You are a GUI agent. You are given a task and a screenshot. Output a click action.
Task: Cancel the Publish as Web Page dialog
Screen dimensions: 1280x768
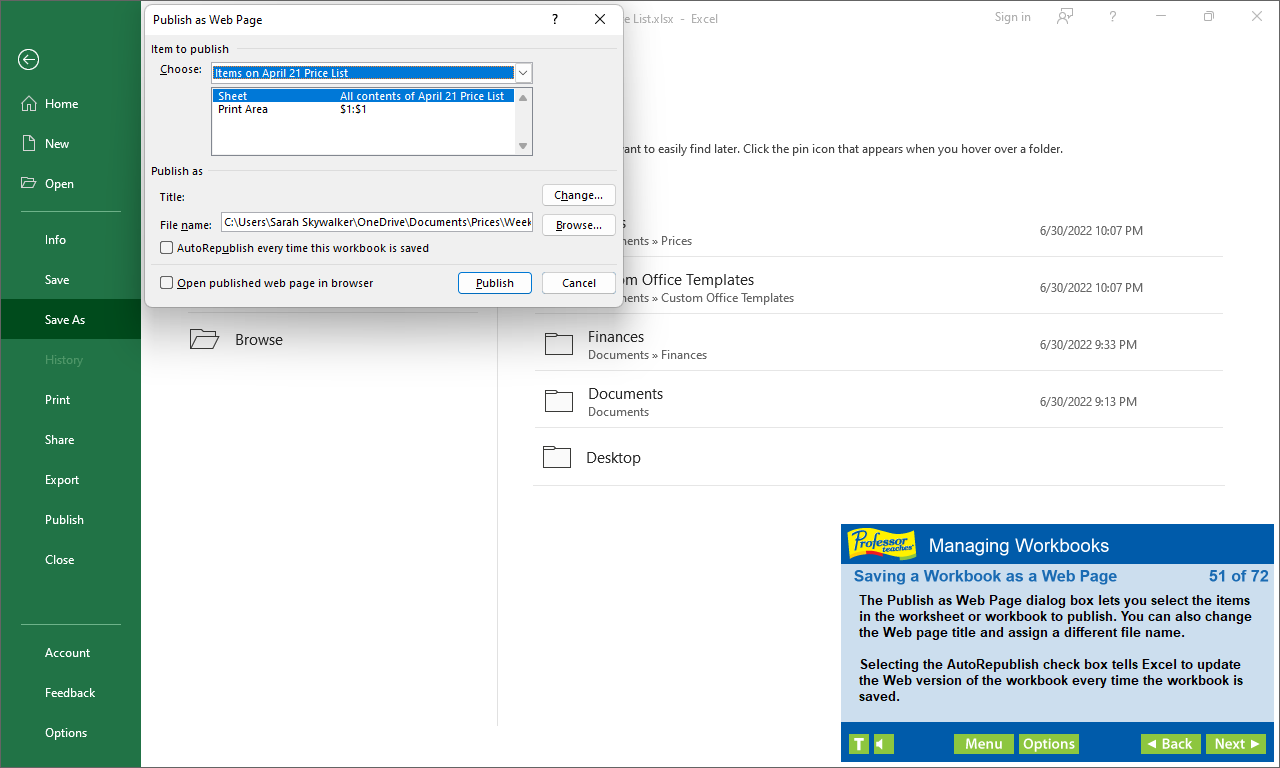[x=579, y=283]
